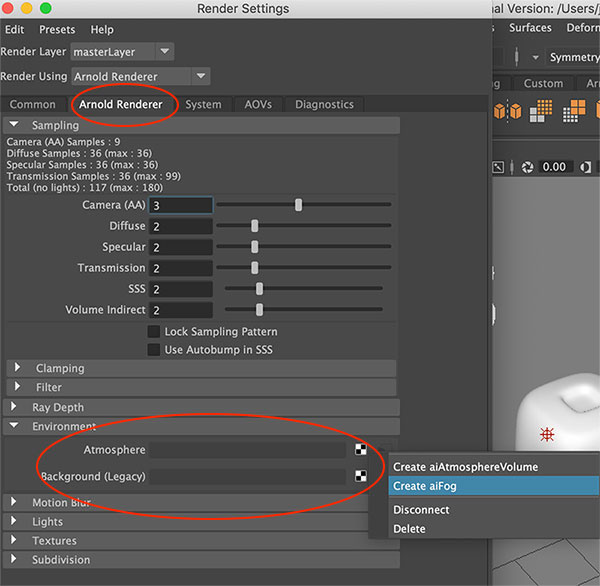Viewport: 600px width, 586px height.
Task: Expand the Ray Depth section
Action: [201, 407]
